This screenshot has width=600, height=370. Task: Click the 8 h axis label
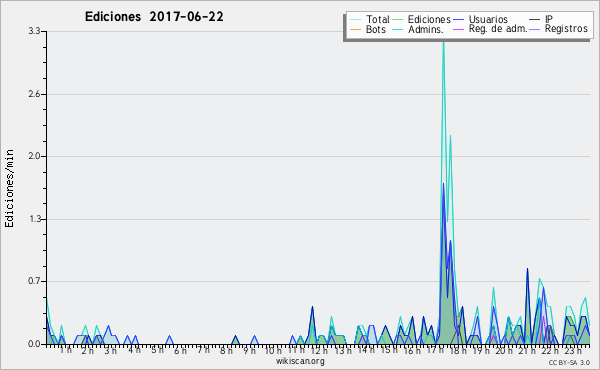pyautogui.click(x=227, y=350)
